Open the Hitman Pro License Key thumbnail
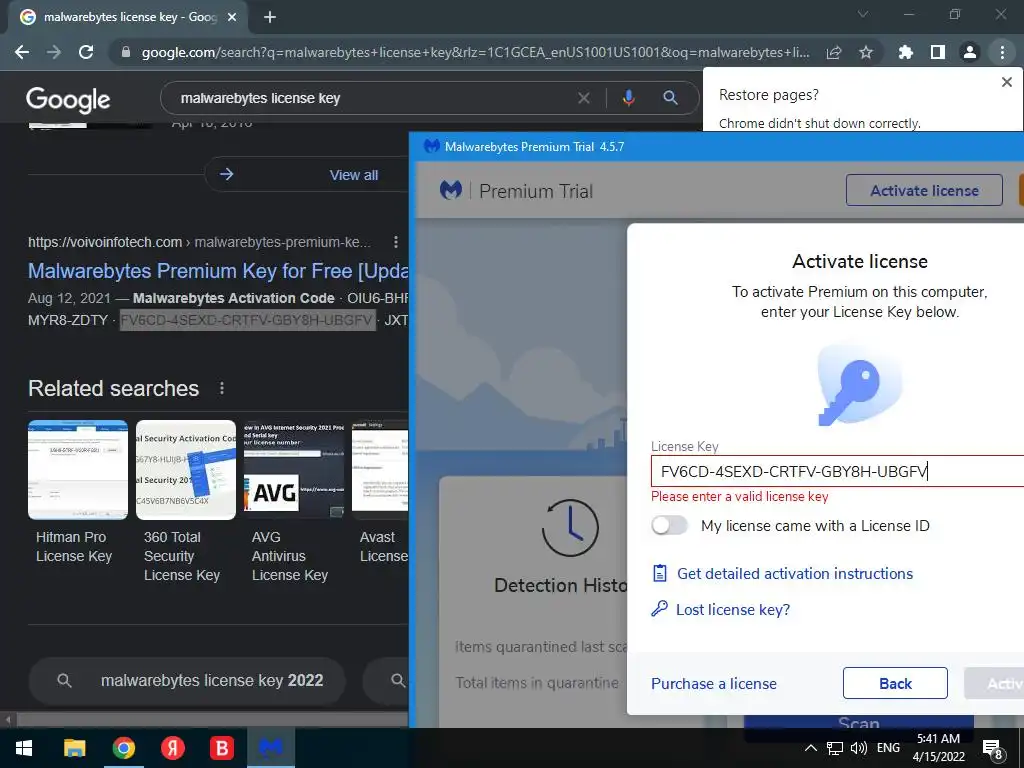The width and height of the screenshot is (1024, 768). click(x=78, y=470)
